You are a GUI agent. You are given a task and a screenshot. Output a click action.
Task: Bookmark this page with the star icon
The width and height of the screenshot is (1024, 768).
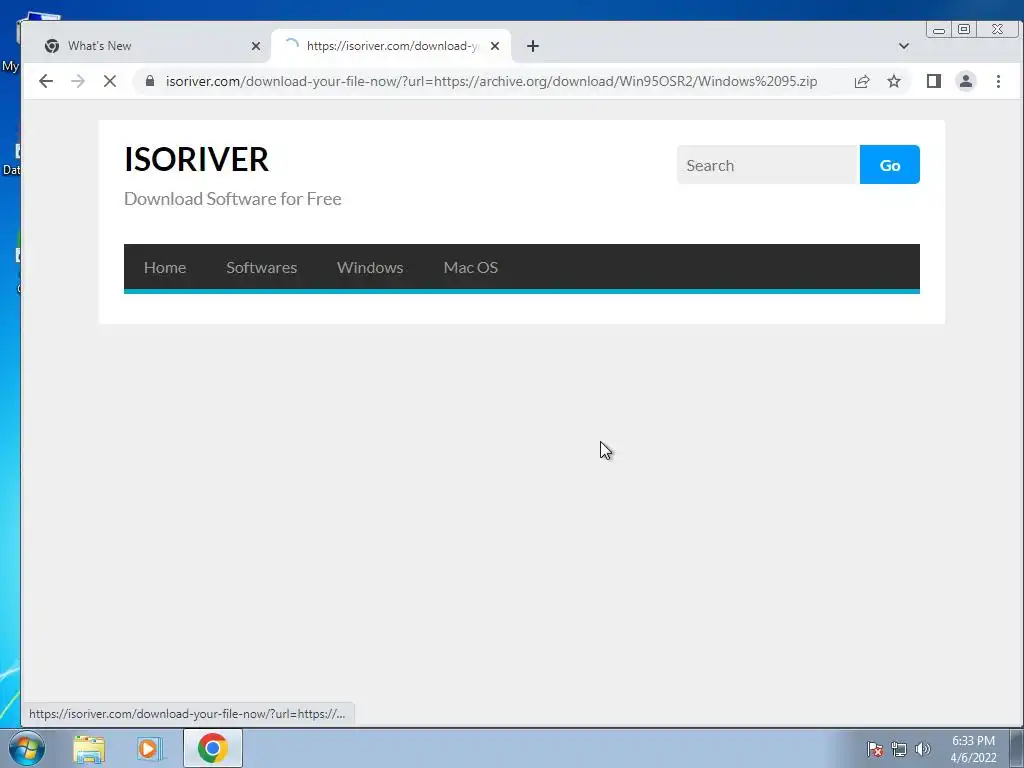pyautogui.click(x=894, y=81)
